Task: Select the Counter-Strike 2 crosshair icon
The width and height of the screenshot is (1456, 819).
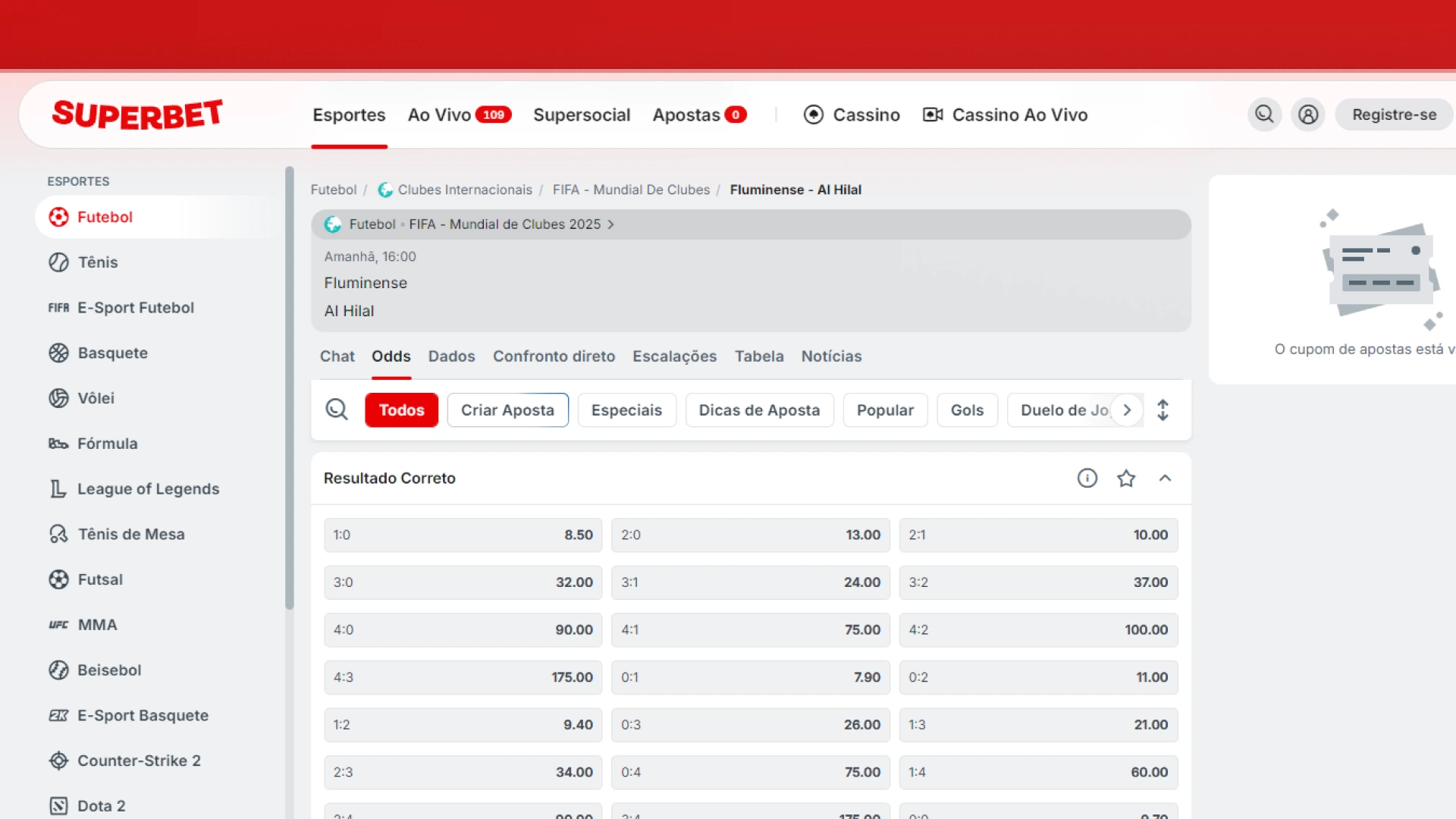Action: [x=58, y=761]
